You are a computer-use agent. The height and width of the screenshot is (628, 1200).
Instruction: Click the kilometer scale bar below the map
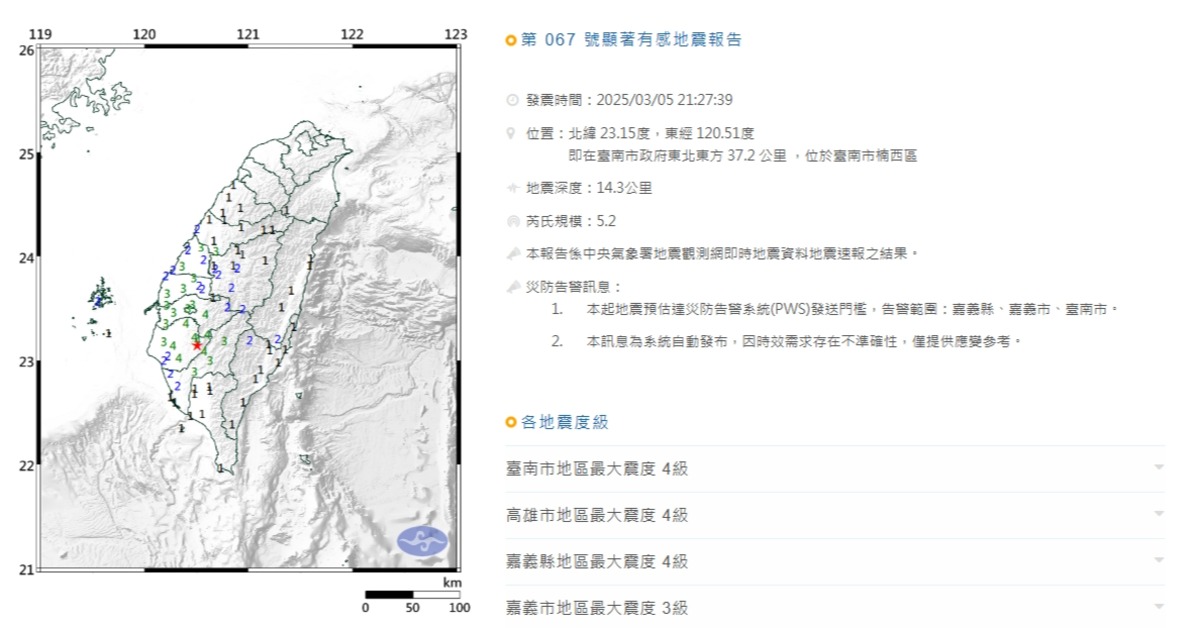tap(412, 595)
